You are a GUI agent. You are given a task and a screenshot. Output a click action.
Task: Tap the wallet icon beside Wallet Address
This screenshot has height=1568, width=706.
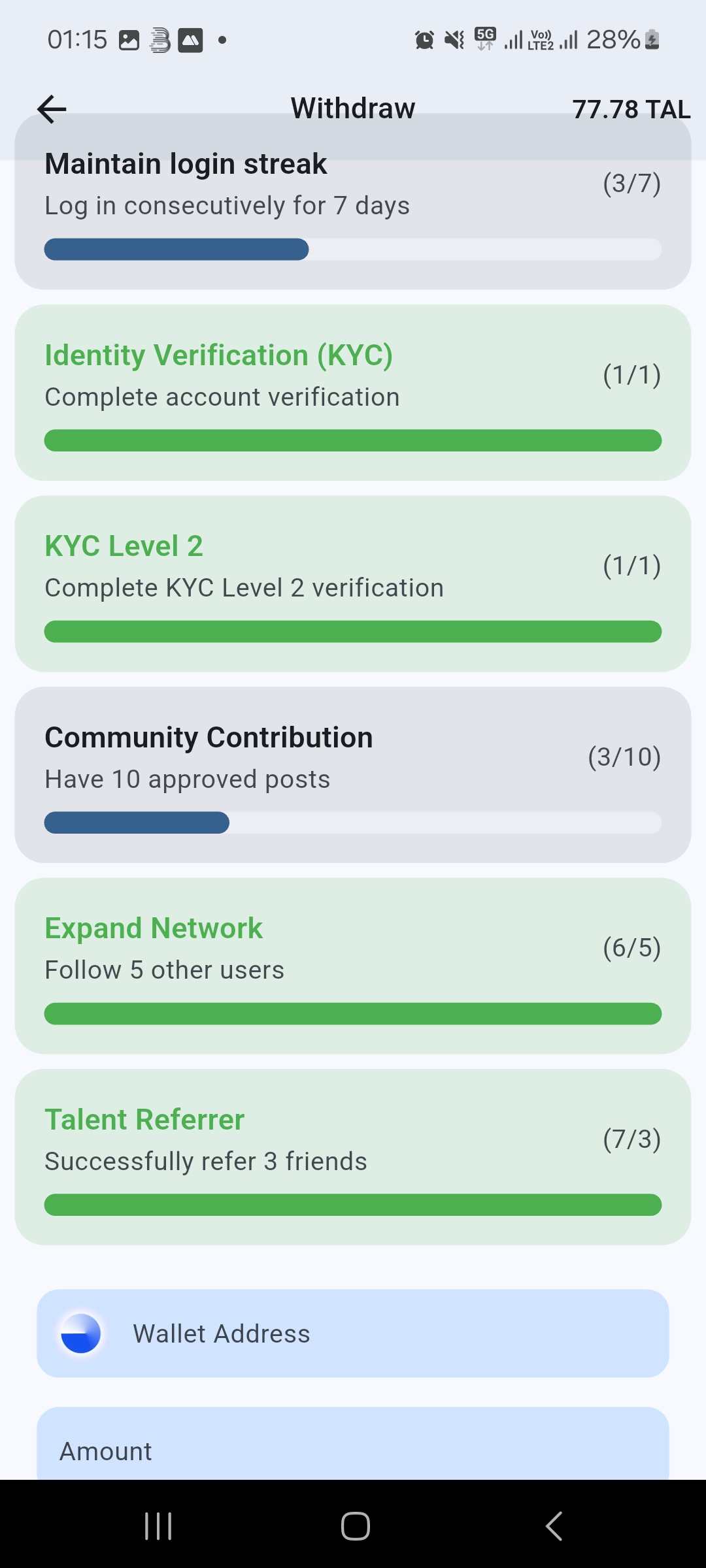[x=80, y=1333]
